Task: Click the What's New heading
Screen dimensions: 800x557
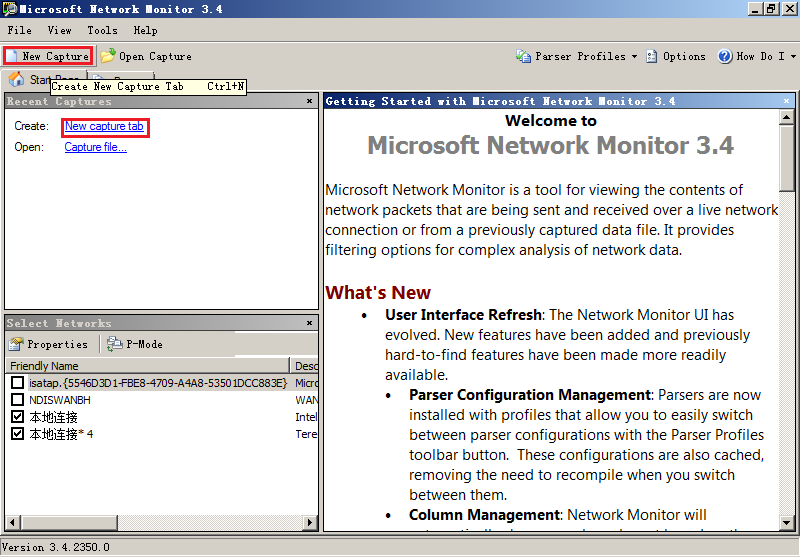Action: 378,293
